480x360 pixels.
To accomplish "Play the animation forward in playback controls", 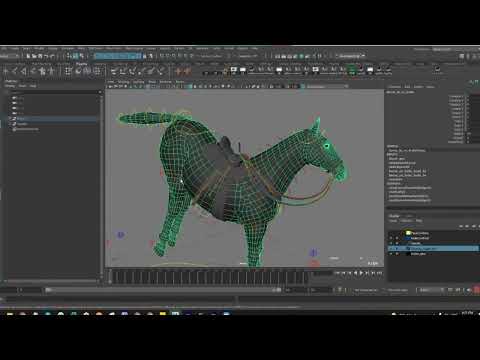I will coord(361,273).
